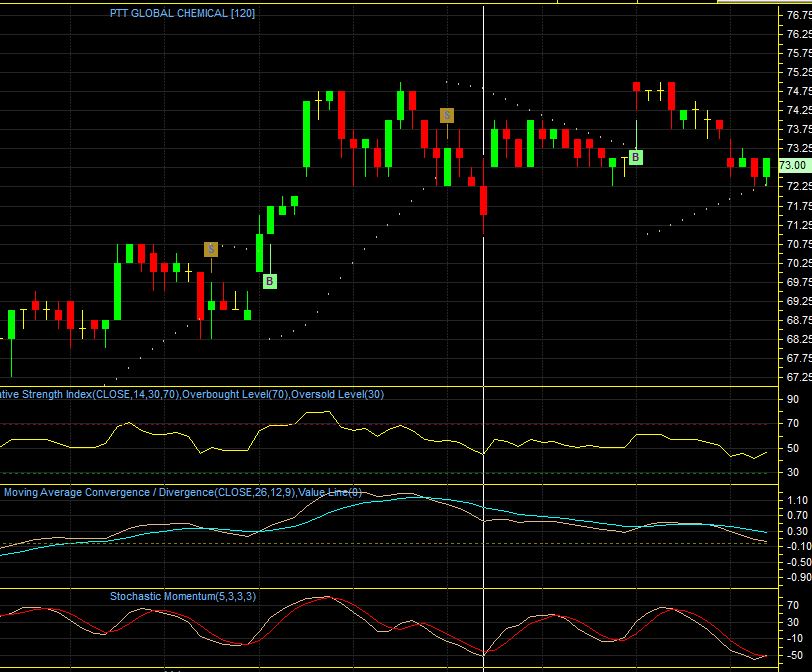The height and width of the screenshot is (672, 812).
Task: Click the 71.25 value on the price axis
Action: pos(799,225)
